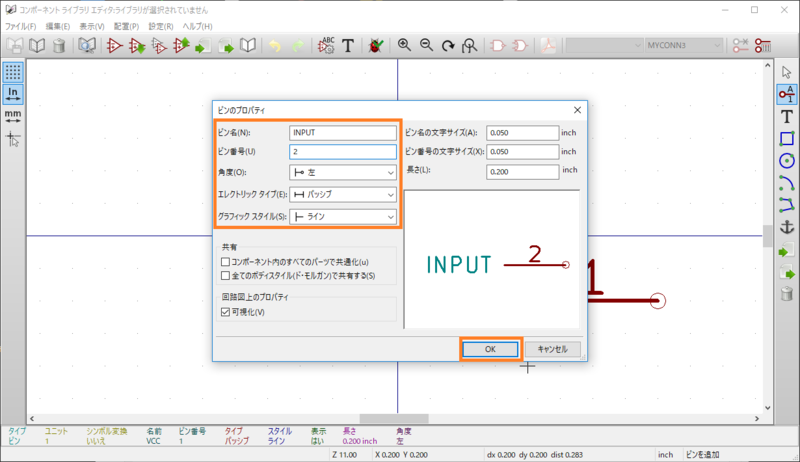The width and height of the screenshot is (800, 462).
Task: Show normal body style gate icon
Action: 497,46
